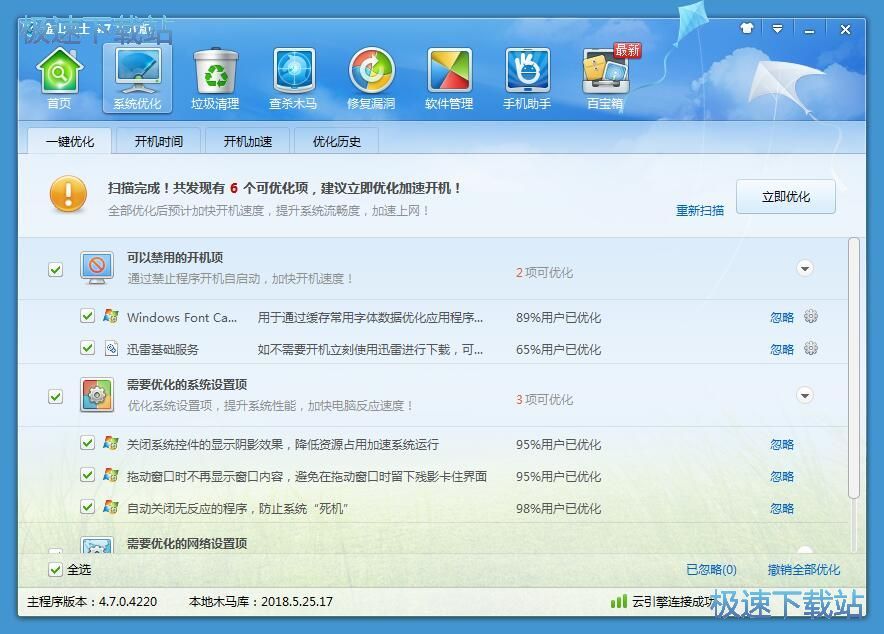Click icon beside 关闭系统控件的显示阴影效果

point(111,443)
